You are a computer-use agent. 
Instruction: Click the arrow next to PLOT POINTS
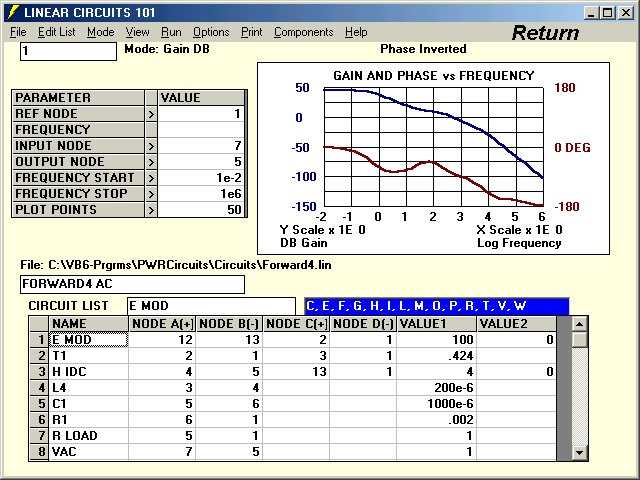pos(152,210)
